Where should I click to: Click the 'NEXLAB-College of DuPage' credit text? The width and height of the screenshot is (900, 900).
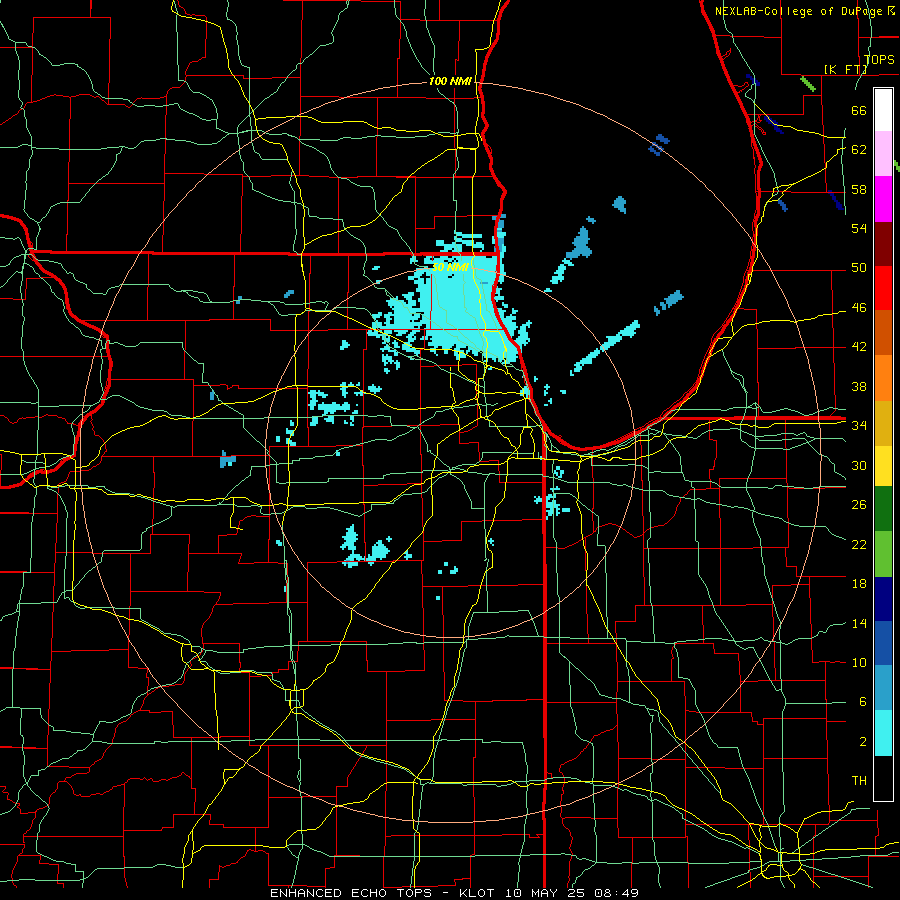pos(800,11)
